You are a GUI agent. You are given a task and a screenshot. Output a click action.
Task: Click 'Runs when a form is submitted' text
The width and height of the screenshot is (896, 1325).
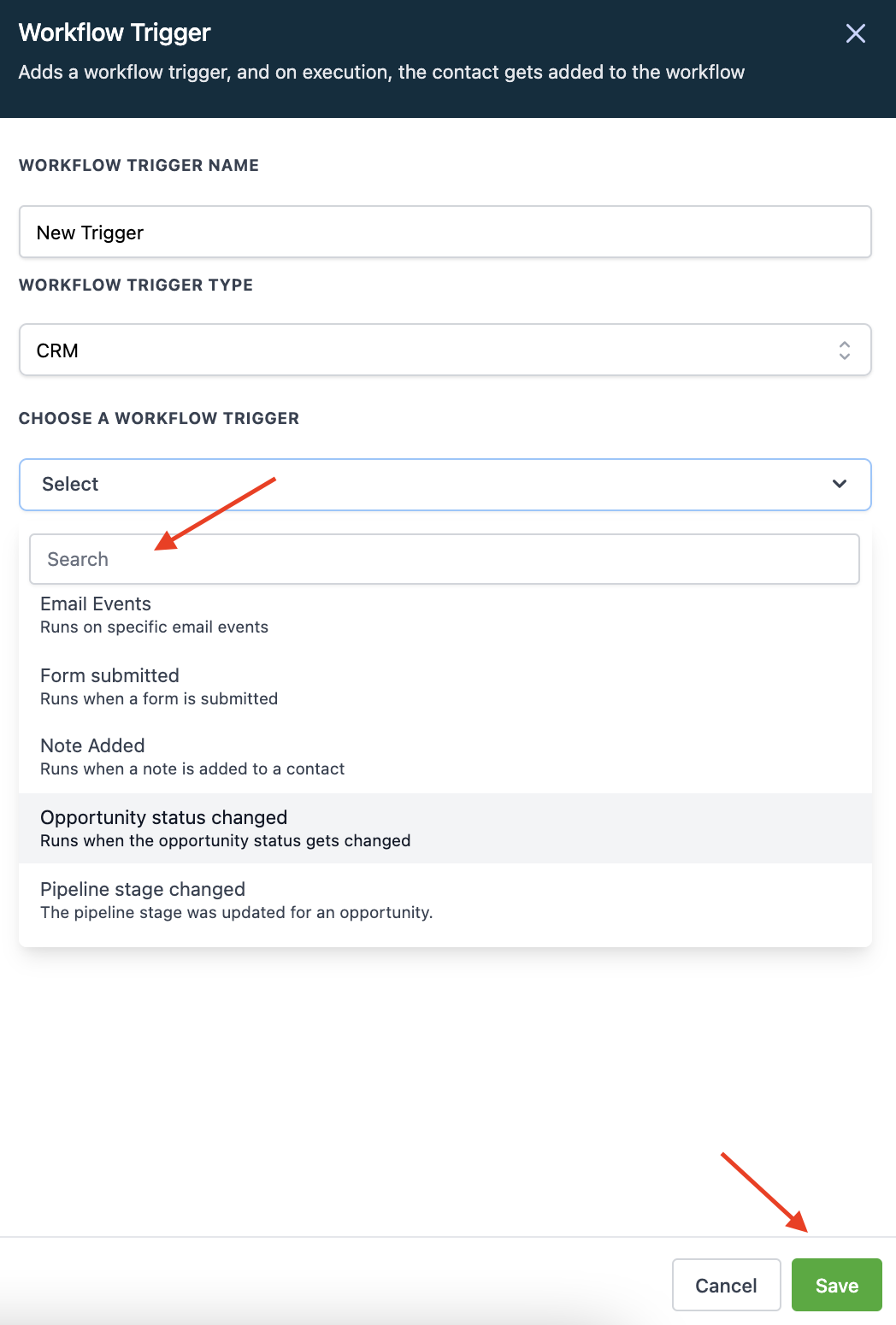pyautogui.click(x=159, y=699)
